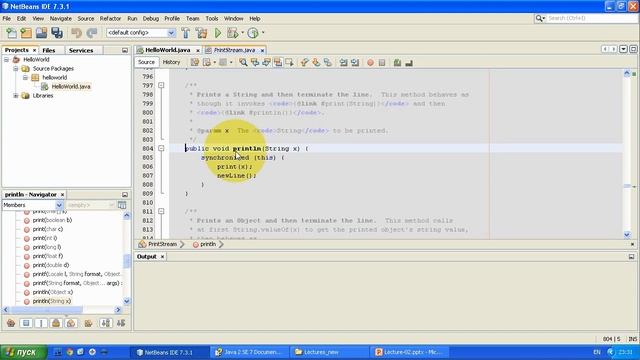The width and height of the screenshot is (640, 360).
Task: Click the Save All toolbar icon
Action: (x=57, y=33)
